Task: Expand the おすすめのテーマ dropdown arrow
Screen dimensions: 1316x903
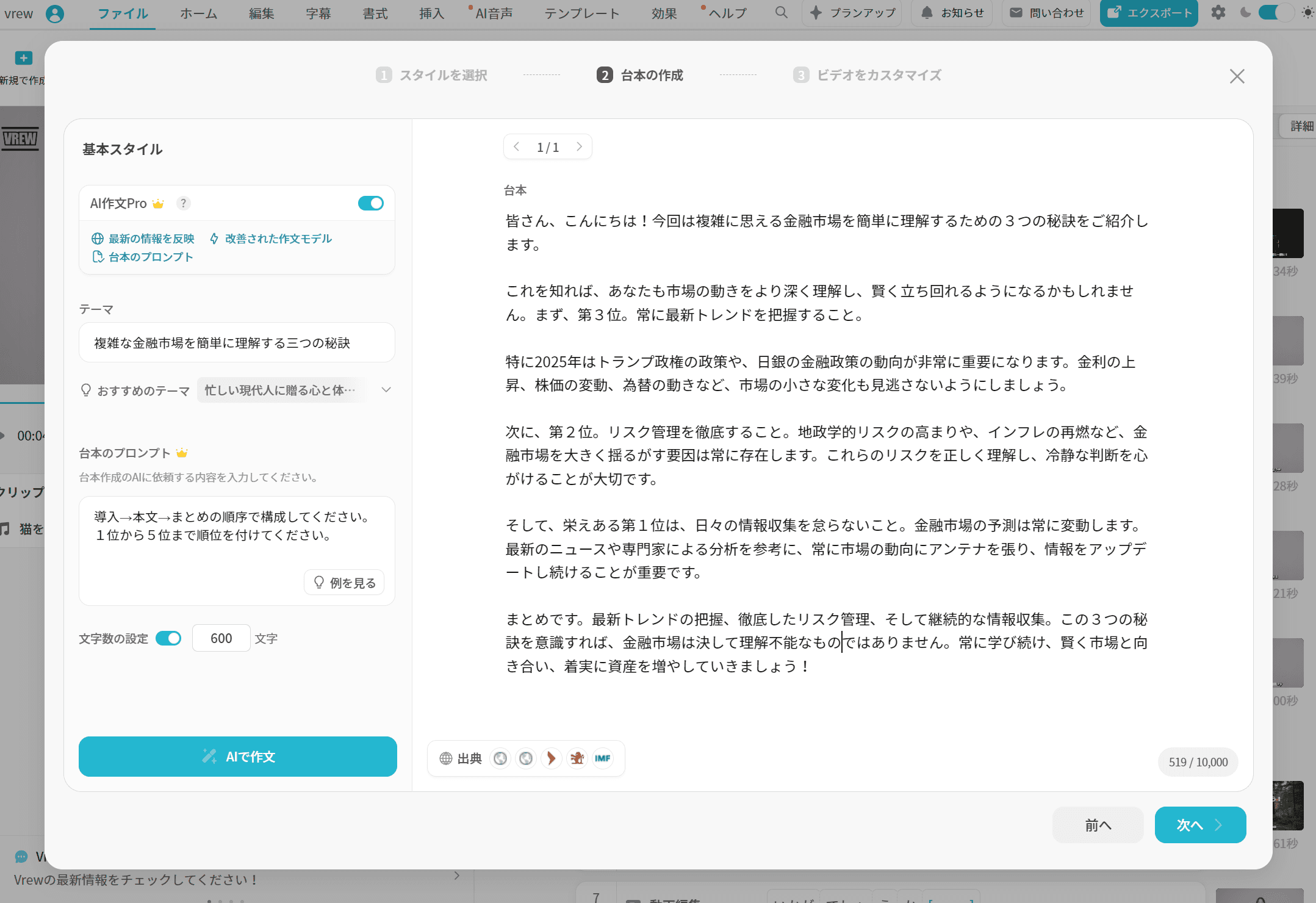Action: [x=386, y=390]
